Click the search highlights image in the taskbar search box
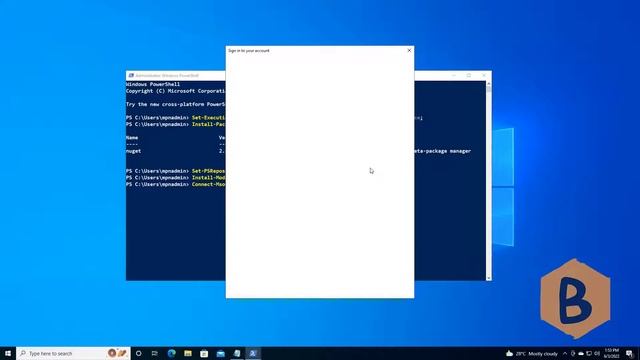This screenshot has width=640, height=360. click(x=117, y=353)
